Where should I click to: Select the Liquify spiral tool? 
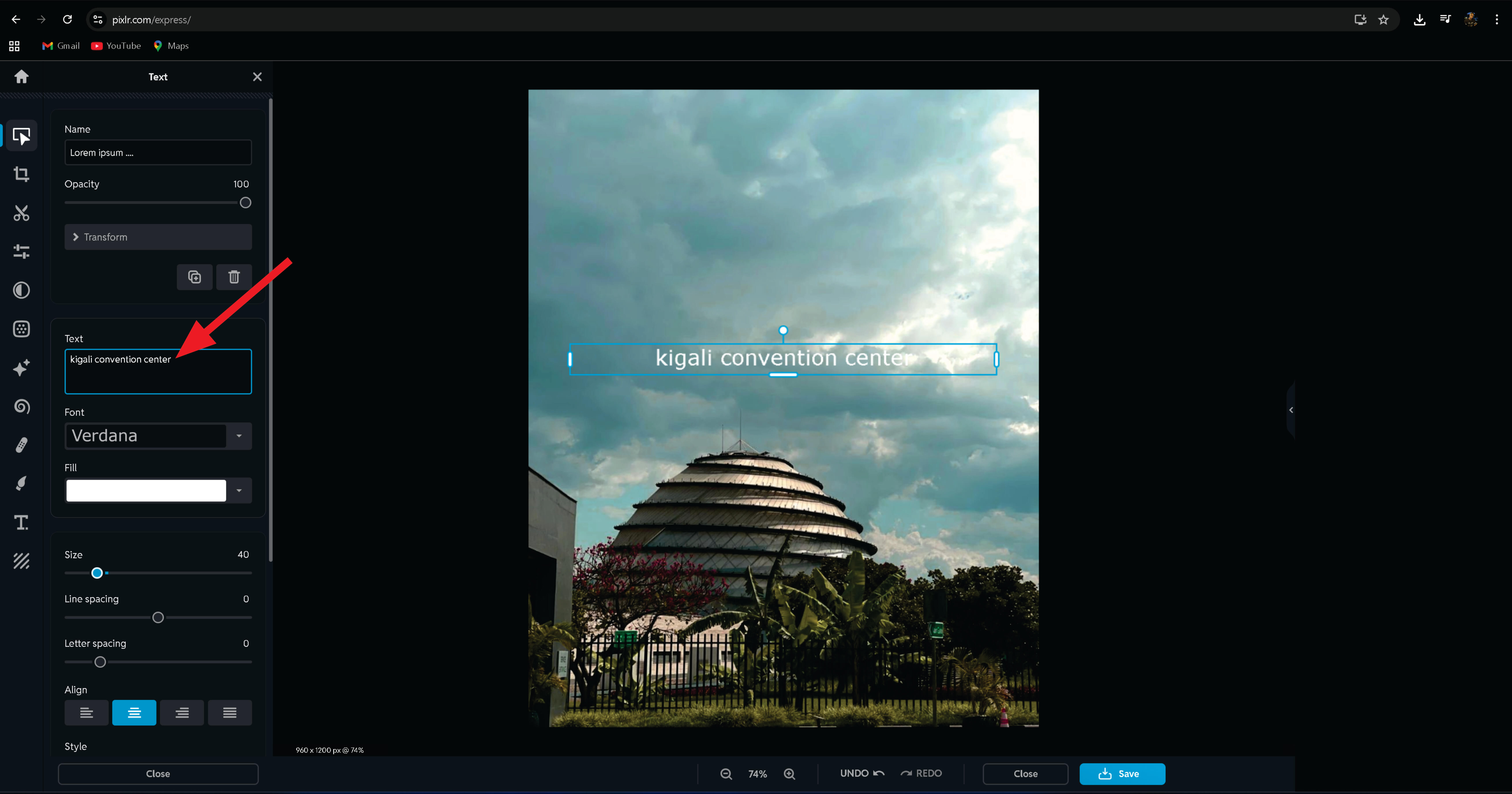point(22,406)
